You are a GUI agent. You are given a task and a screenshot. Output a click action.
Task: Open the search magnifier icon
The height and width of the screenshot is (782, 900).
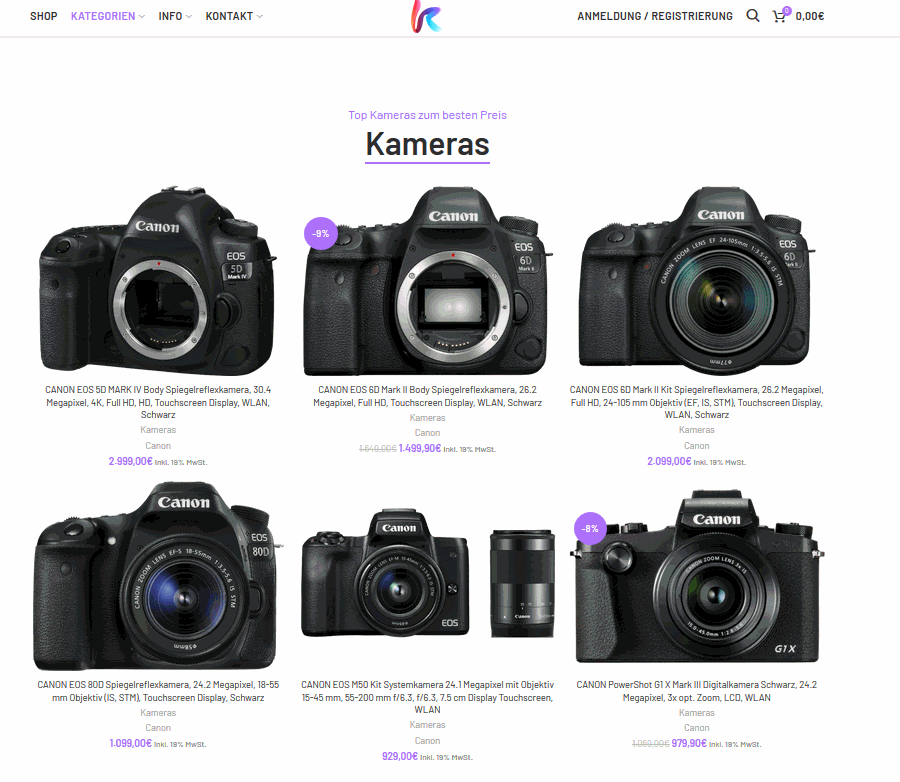[x=752, y=16]
